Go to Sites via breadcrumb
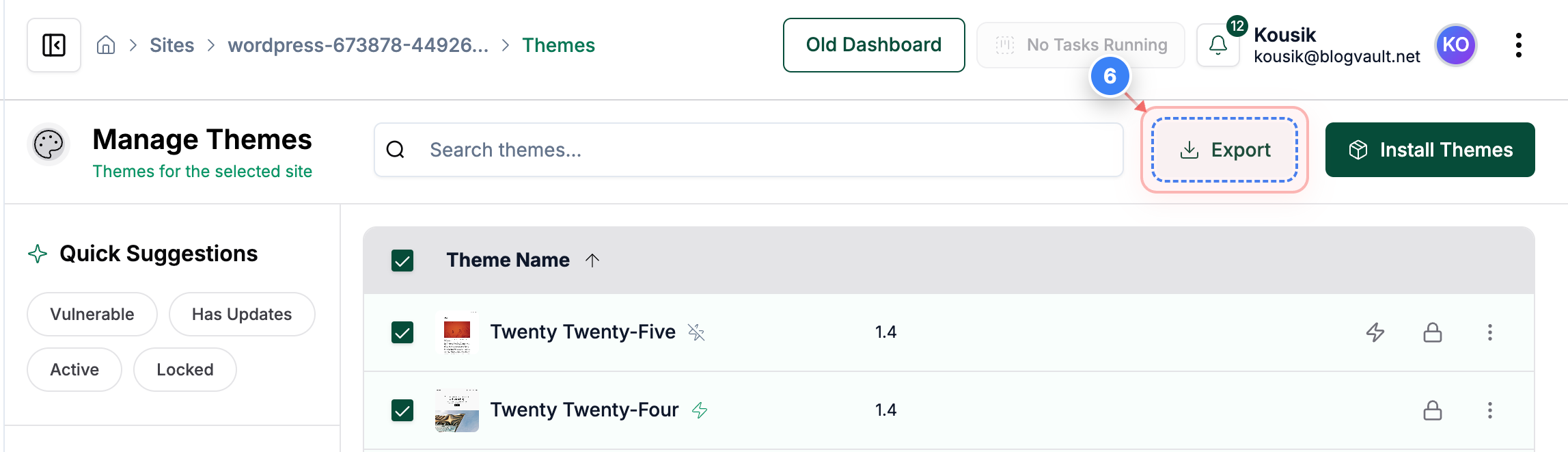This screenshot has height=452, width=1568. pyautogui.click(x=172, y=45)
